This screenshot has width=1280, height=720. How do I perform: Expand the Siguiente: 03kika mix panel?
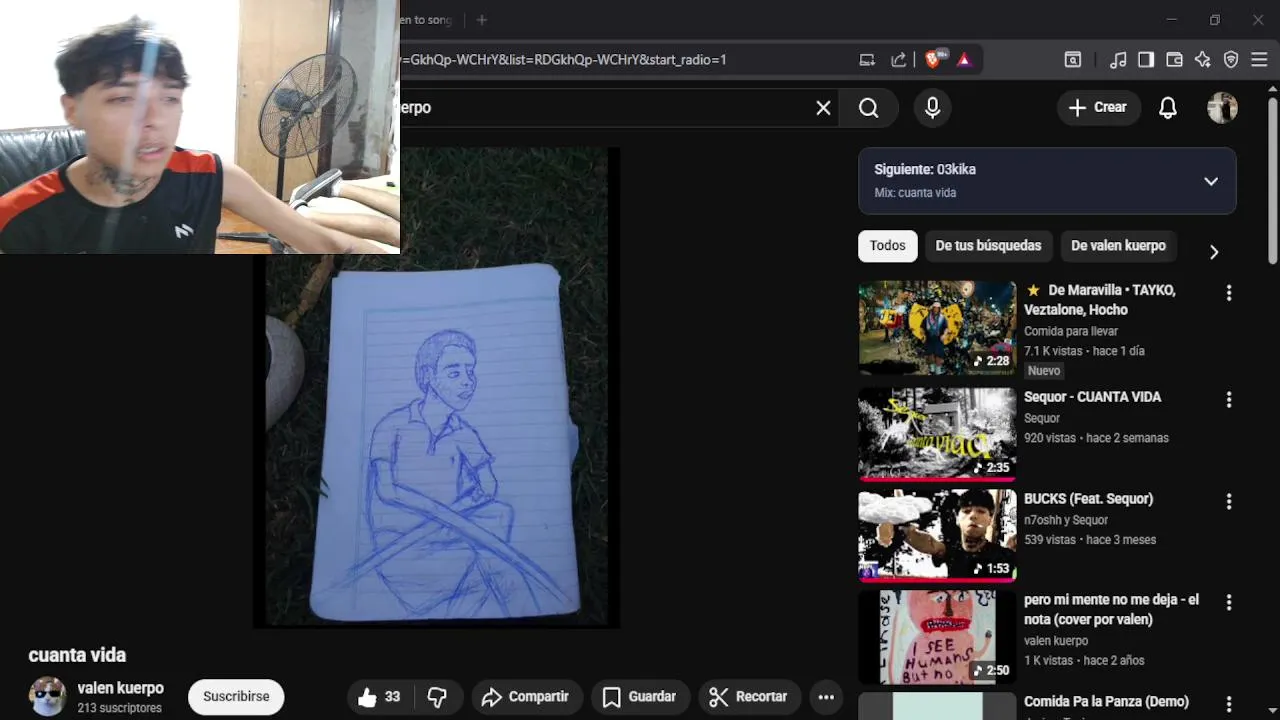pos(1047,181)
